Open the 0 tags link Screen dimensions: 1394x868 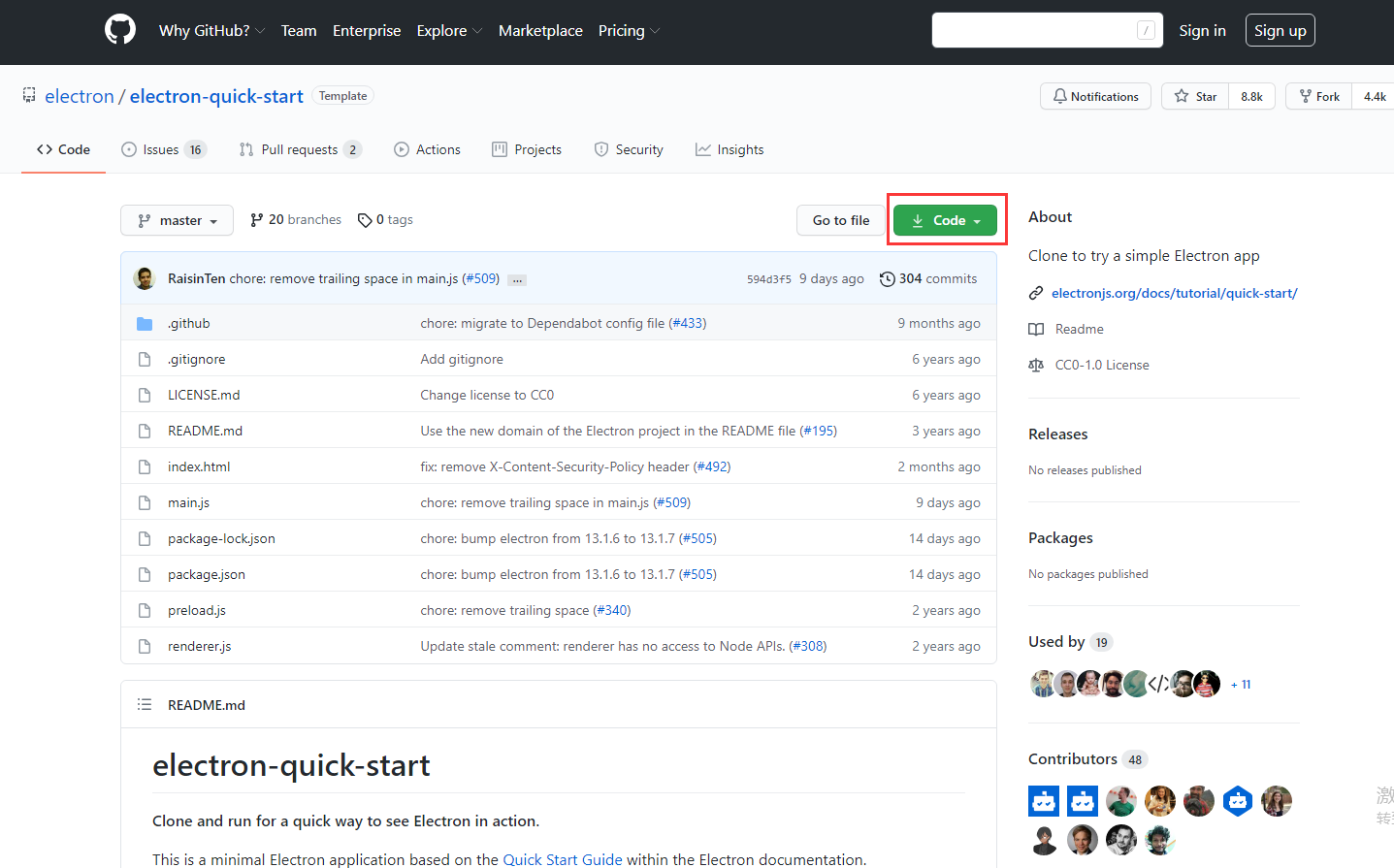click(385, 220)
